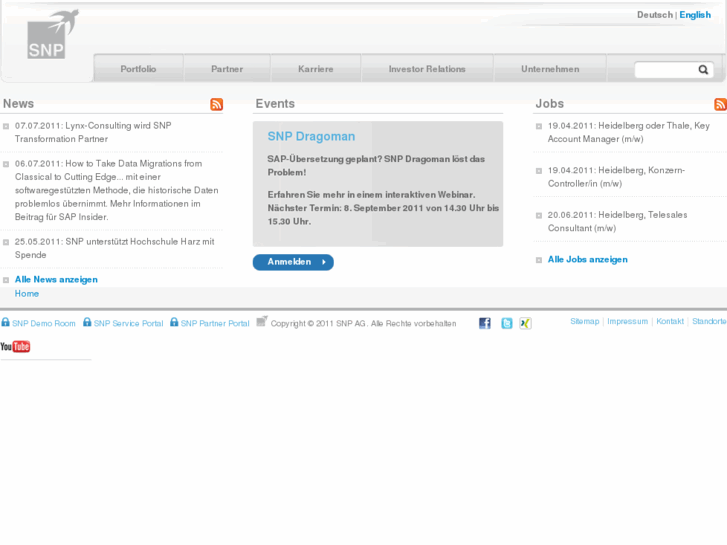This screenshot has height=545, width=727.
Task: Open the Kontakt footer link
Action: pos(670,321)
